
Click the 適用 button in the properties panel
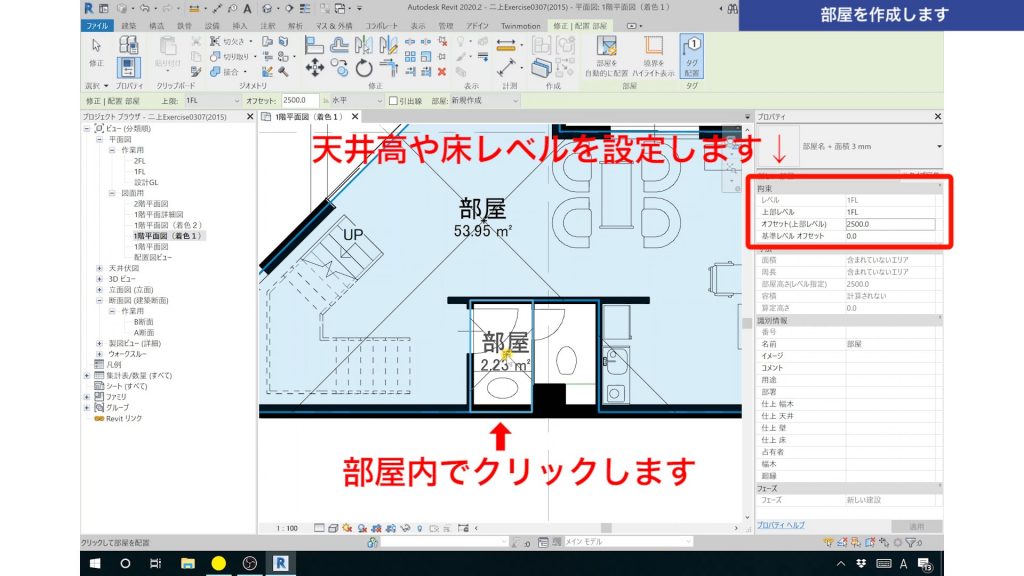pos(916,526)
